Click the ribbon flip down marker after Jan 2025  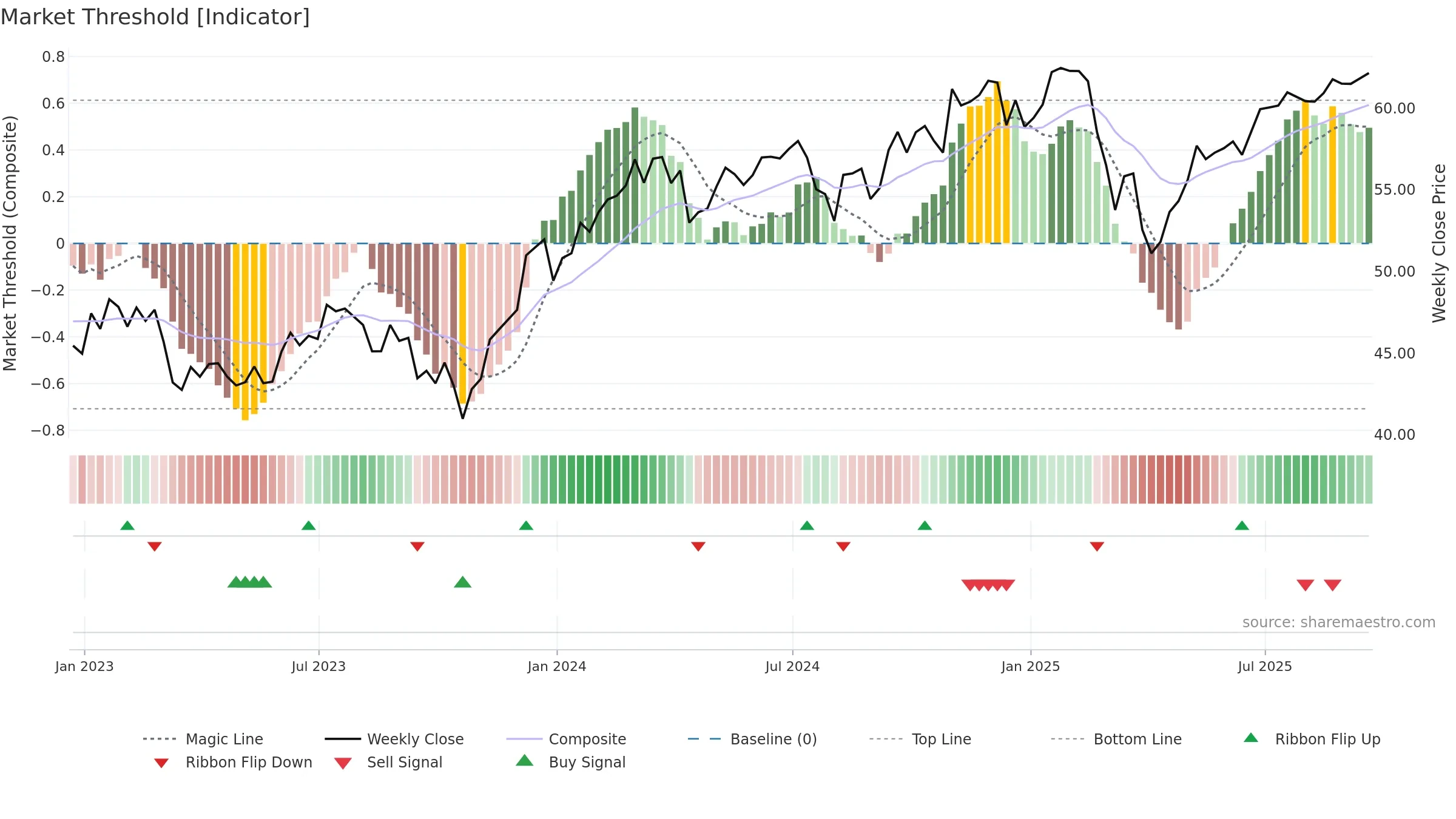(1097, 547)
